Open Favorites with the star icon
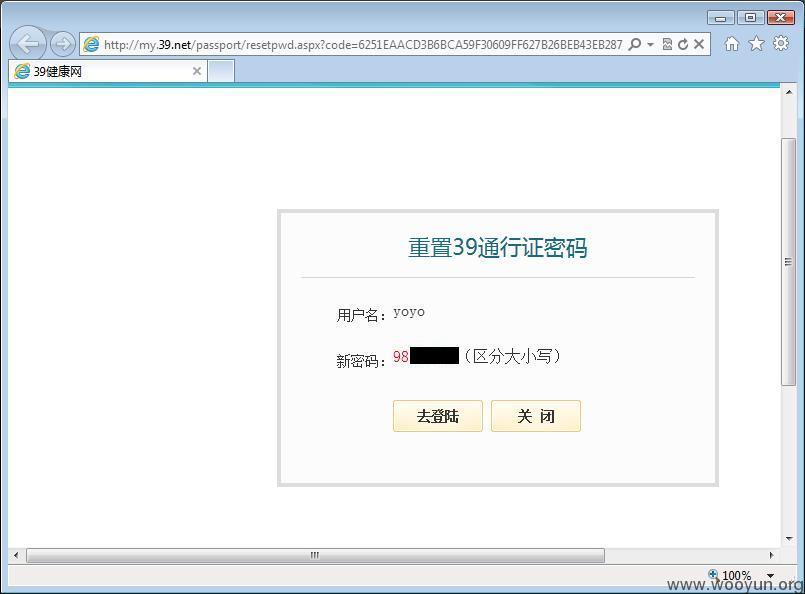Screen dimensions: 805x594 (756, 44)
